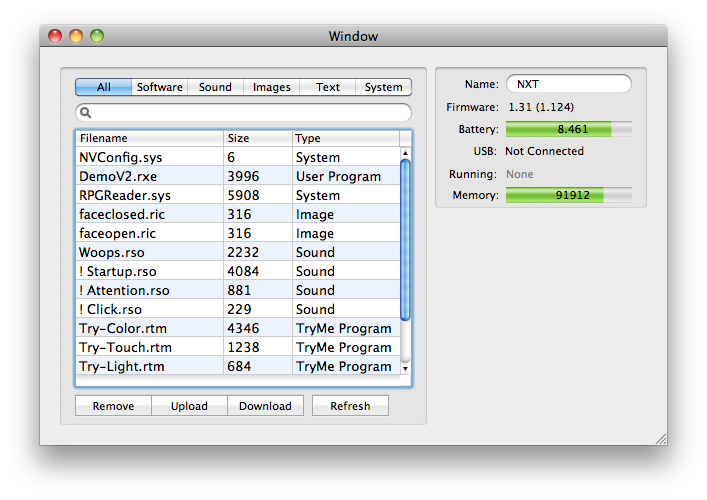Open the System filter tab
Image resolution: width=707 pixels, height=500 pixels.
[383, 87]
